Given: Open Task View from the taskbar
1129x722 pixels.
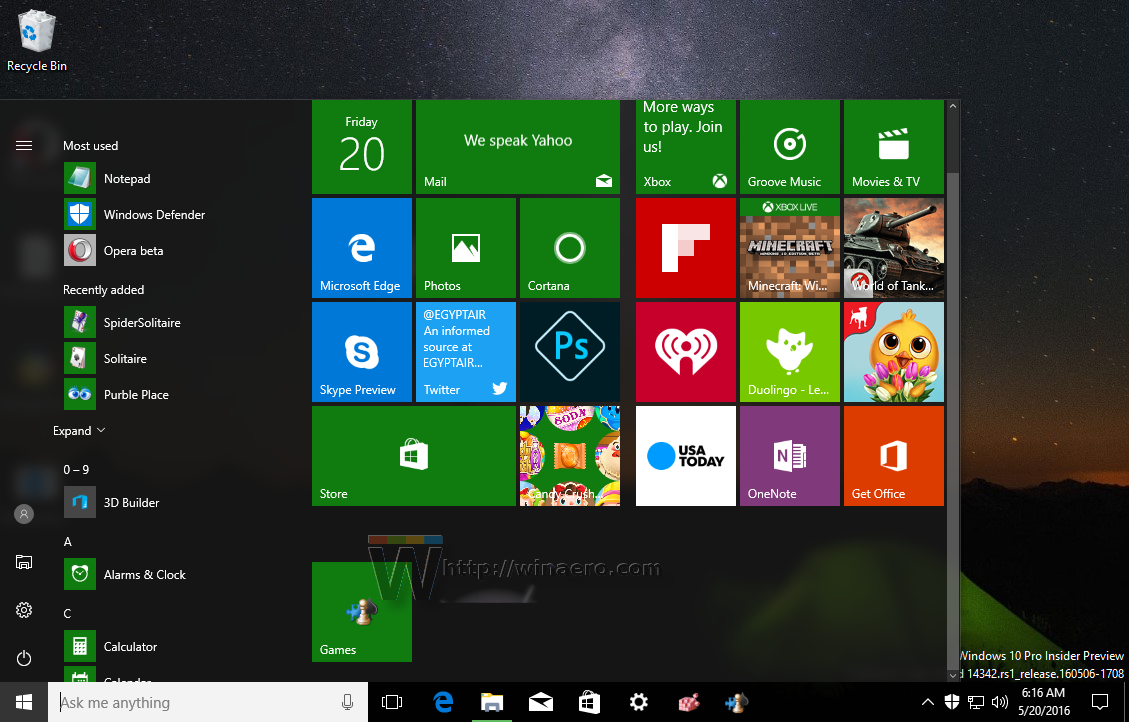Looking at the screenshot, I should click(x=392, y=701).
